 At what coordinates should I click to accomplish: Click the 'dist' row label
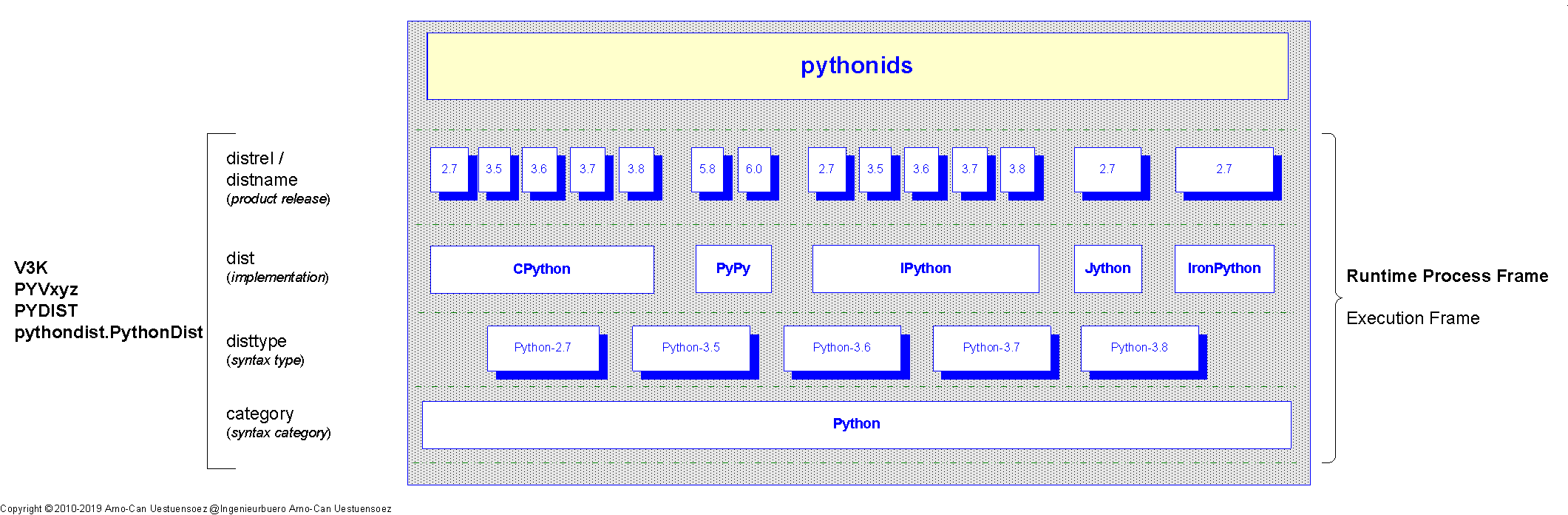(x=240, y=258)
